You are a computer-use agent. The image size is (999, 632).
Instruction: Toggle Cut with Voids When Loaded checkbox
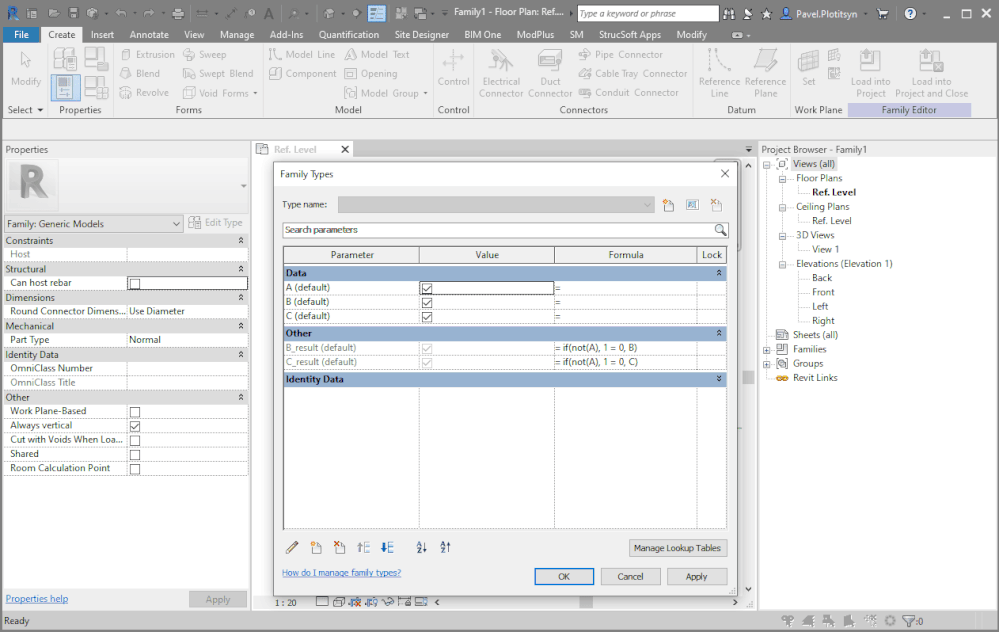pos(135,440)
